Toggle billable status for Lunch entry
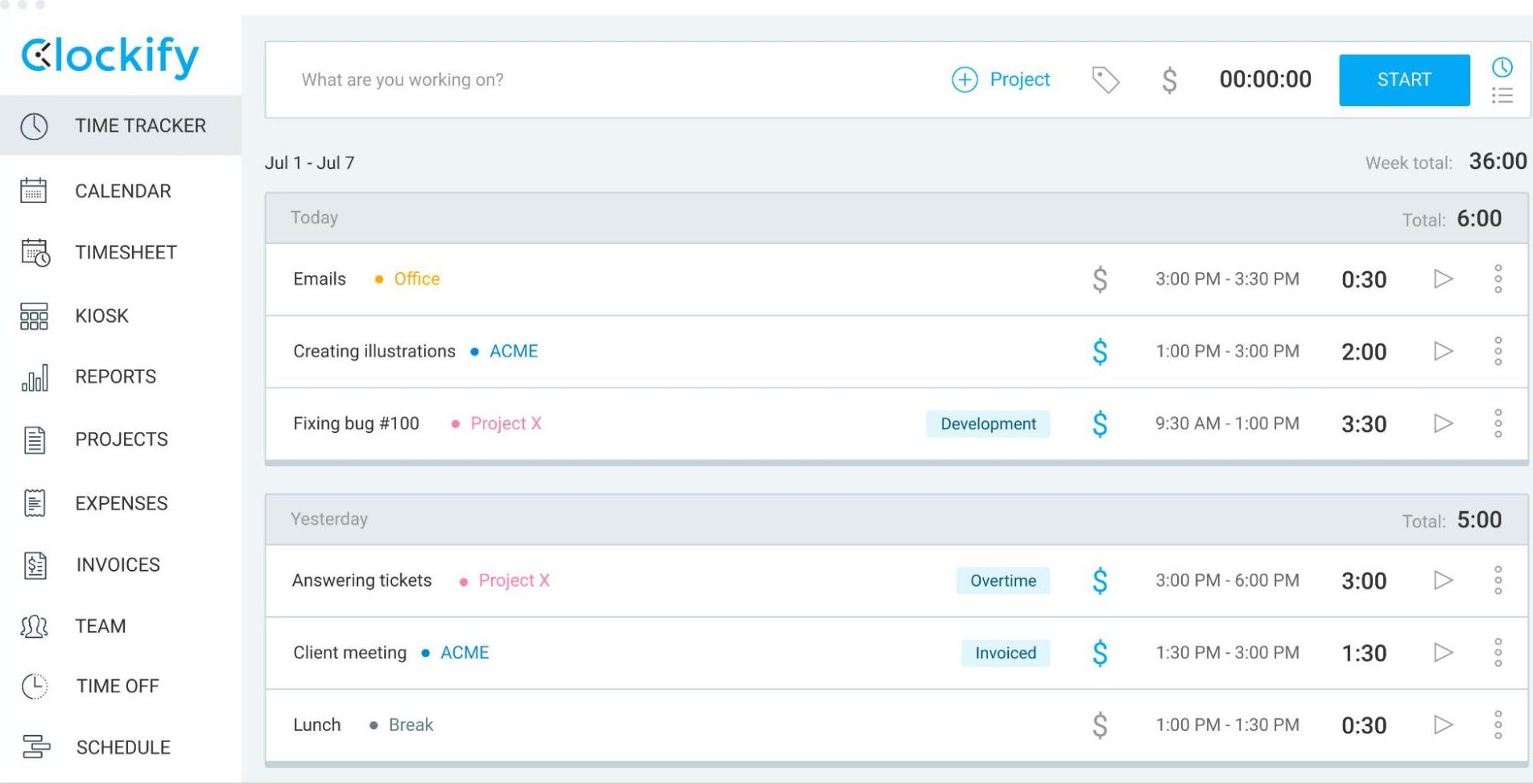The width and height of the screenshot is (1533, 784). [1100, 725]
